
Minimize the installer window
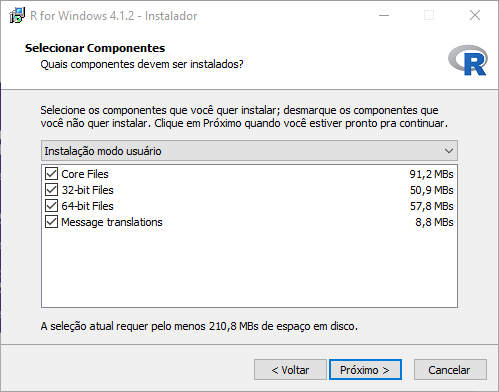tap(384, 15)
